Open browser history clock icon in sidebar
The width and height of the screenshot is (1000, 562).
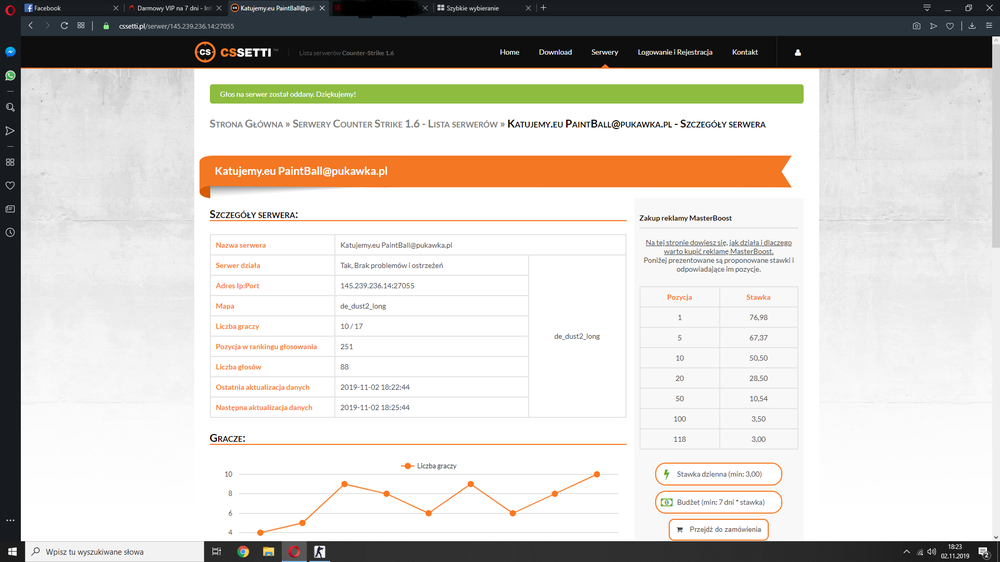pyautogui.click(x=10, y=232)
